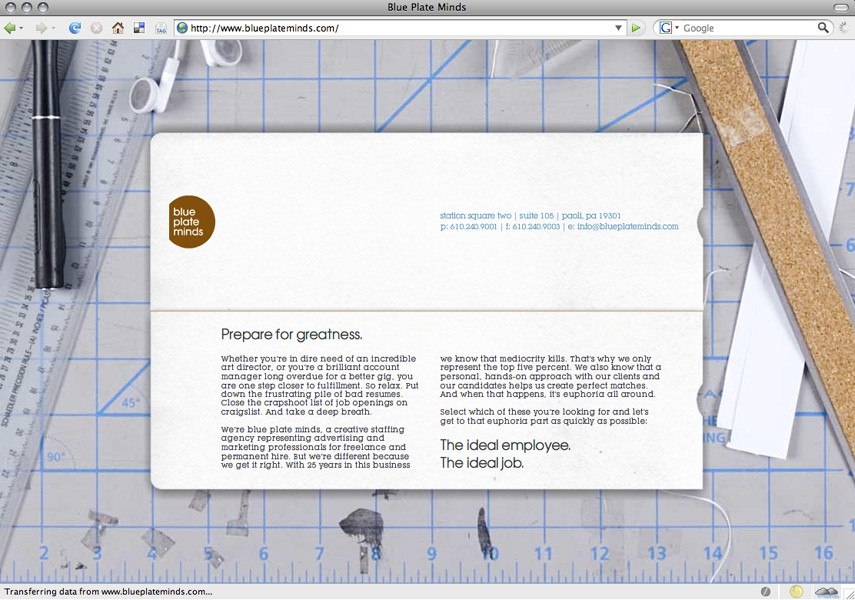Click the rain cloud weather status icon
Viewport: 855px width, 600px height.
[826, 592]
